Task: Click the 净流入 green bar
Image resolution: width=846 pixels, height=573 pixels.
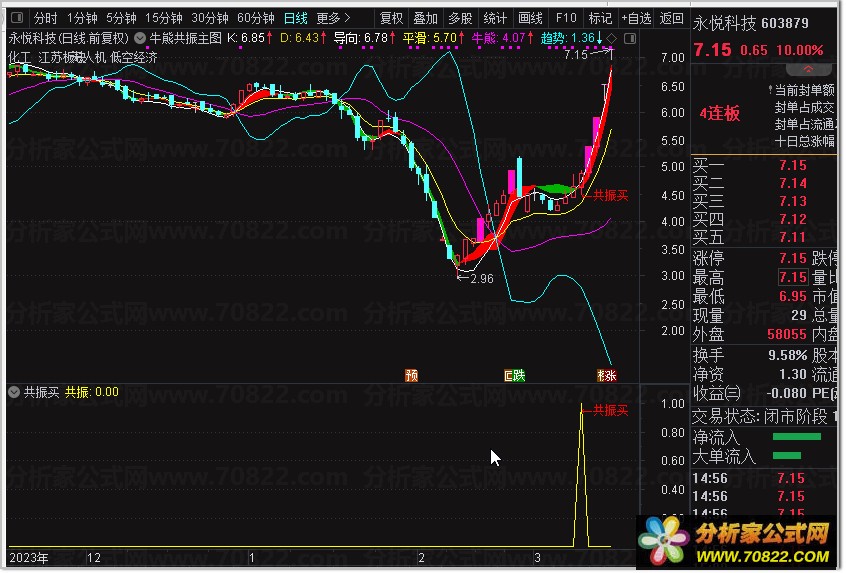Action: point(796,436)
